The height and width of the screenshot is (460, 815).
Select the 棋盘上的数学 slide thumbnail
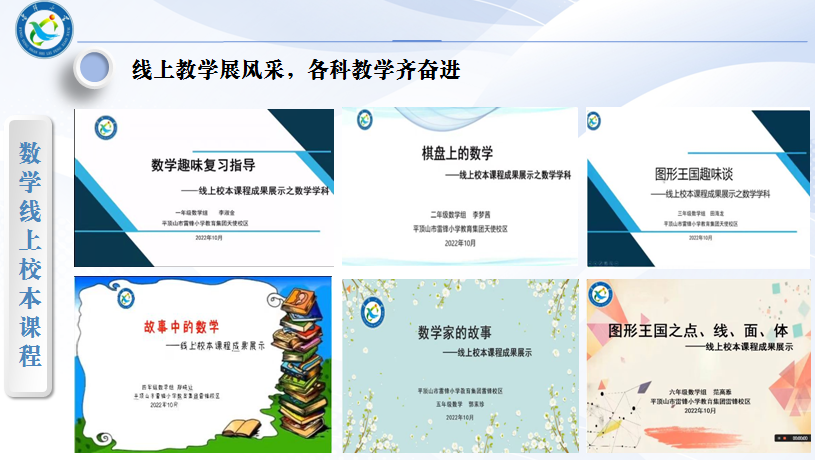(460, 187)
